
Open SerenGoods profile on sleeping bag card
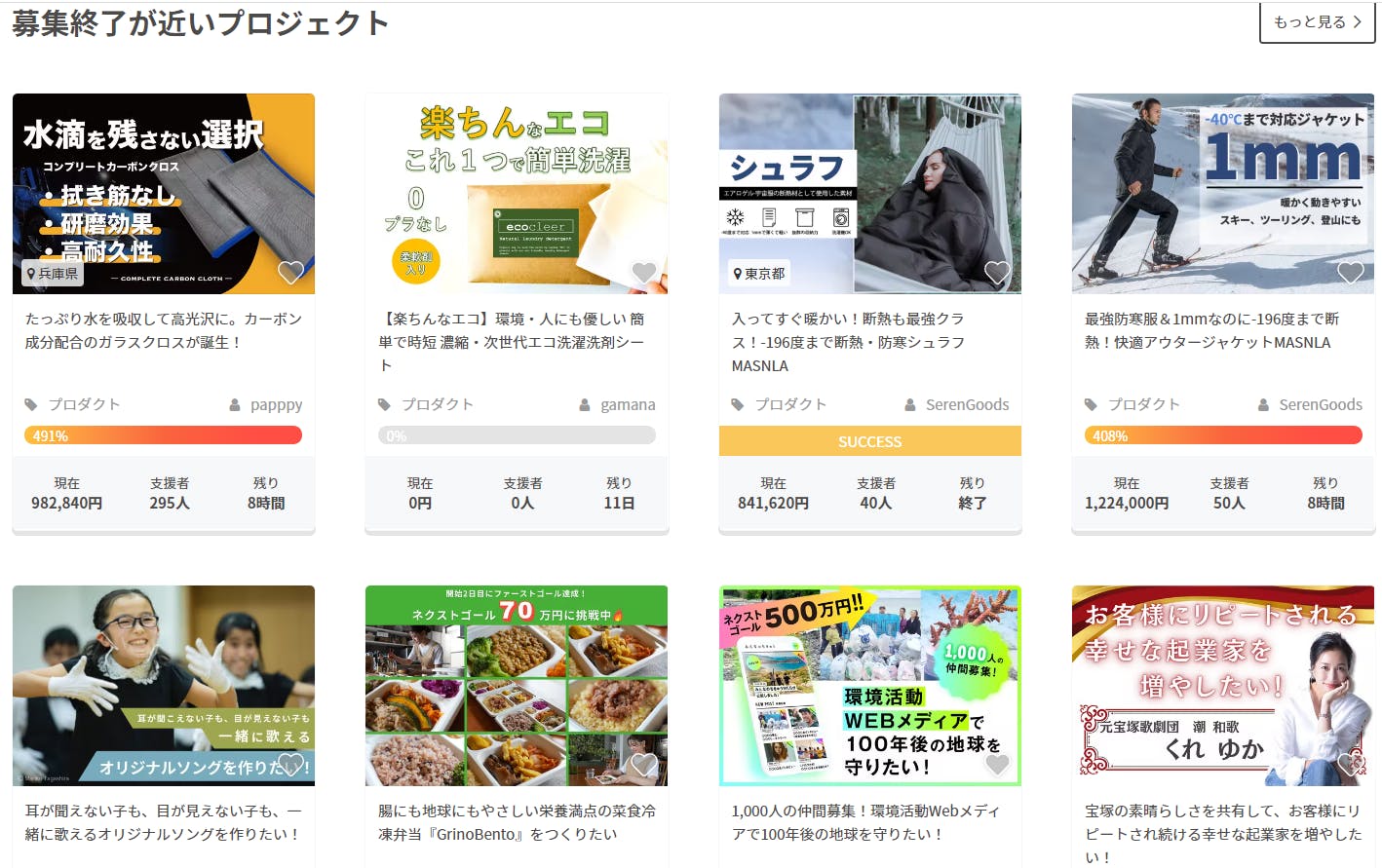click(957, 404)
